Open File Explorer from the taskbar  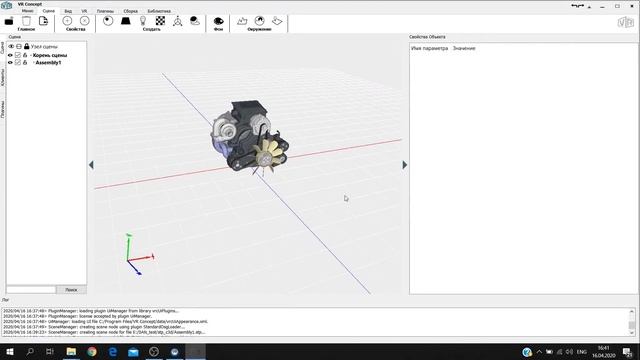point(71,351)
